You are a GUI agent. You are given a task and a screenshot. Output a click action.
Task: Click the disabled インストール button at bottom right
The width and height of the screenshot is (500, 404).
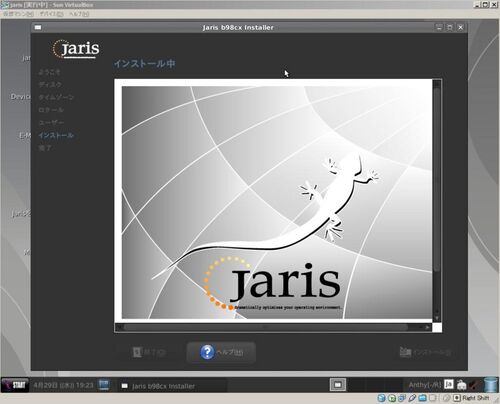(426, 352)
